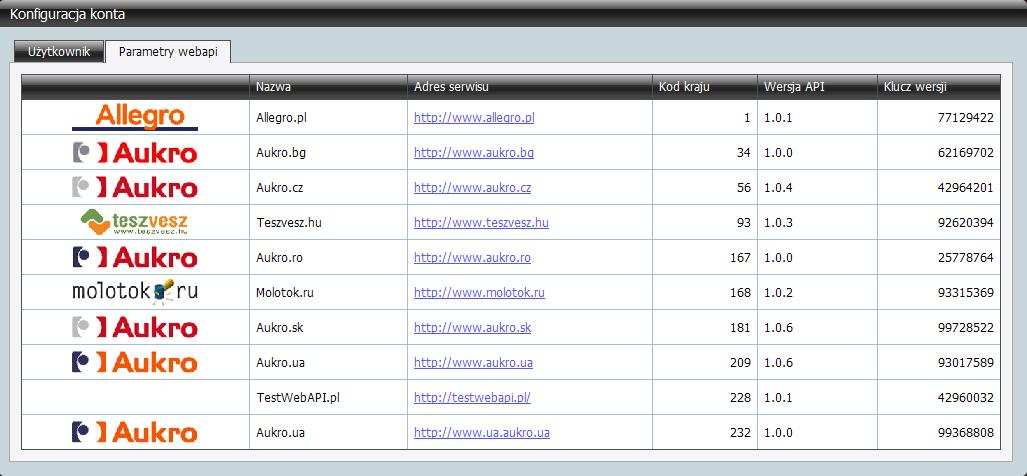Click country code 34 cell
Viewport: 1027px width, 476px height.
705,153
